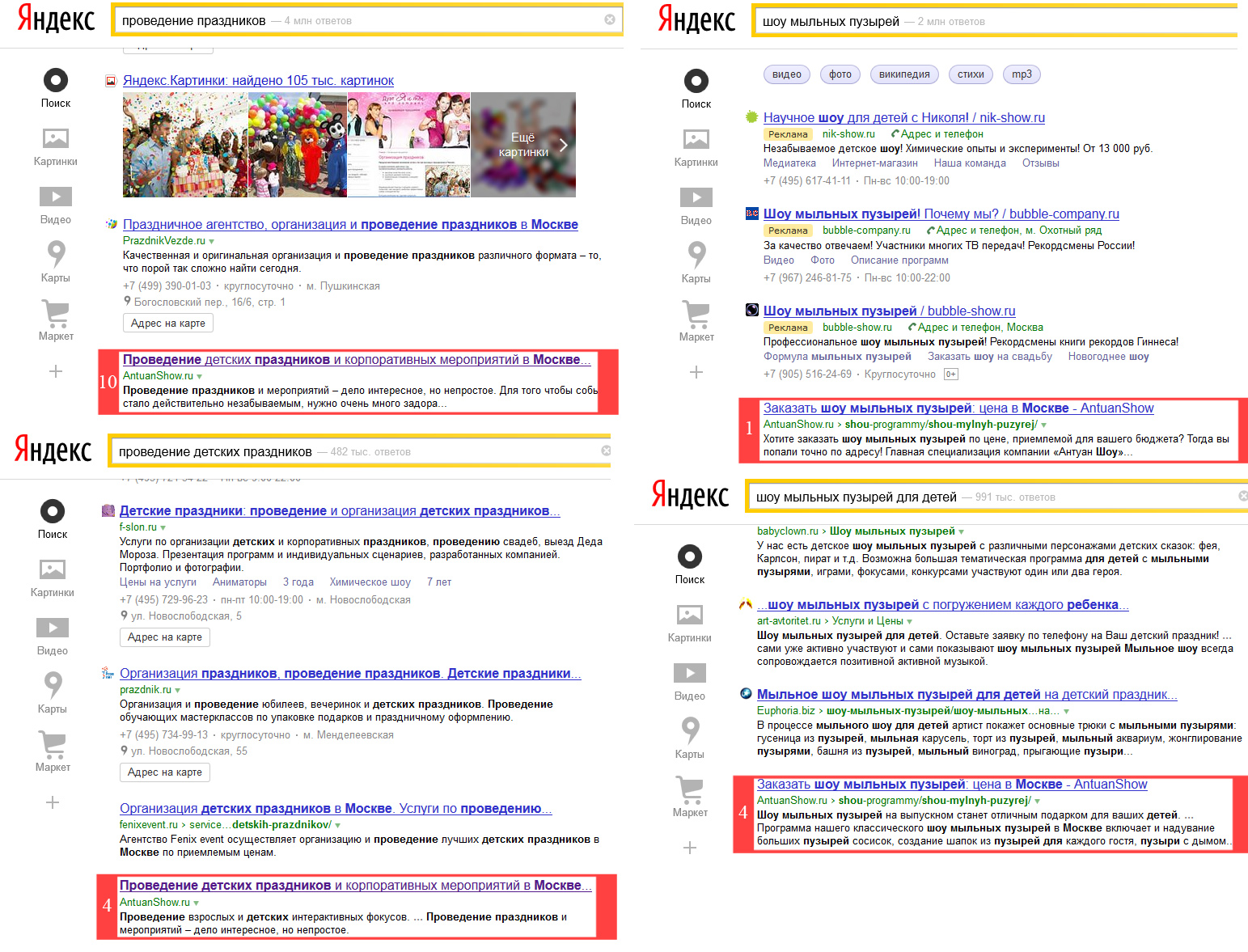The height and width of the screenshot is (952, 1248).
Task: Open colorful balloons and mascots image thumbnail
Action: click(298, 145)
